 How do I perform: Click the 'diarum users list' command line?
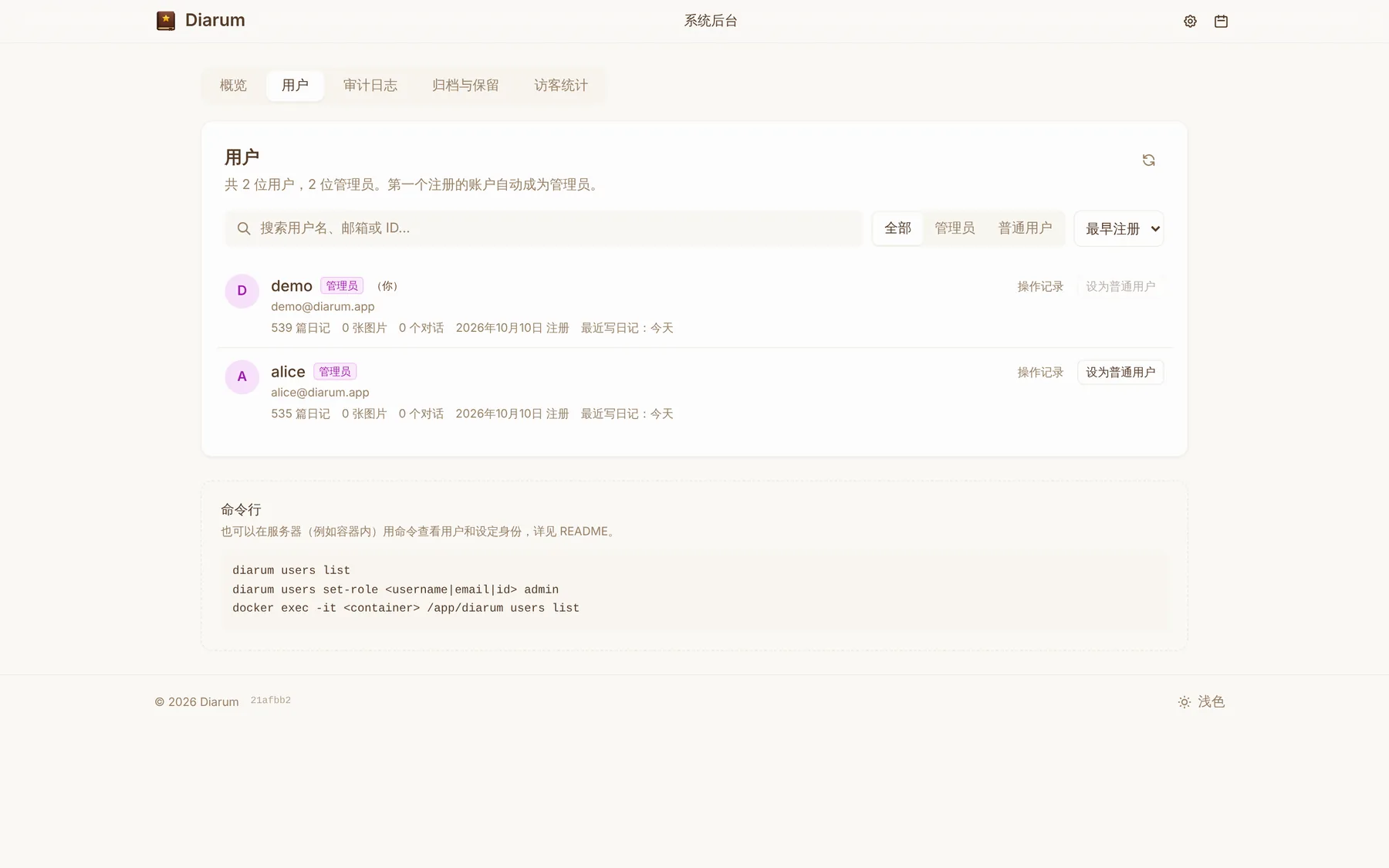[291, 570]
